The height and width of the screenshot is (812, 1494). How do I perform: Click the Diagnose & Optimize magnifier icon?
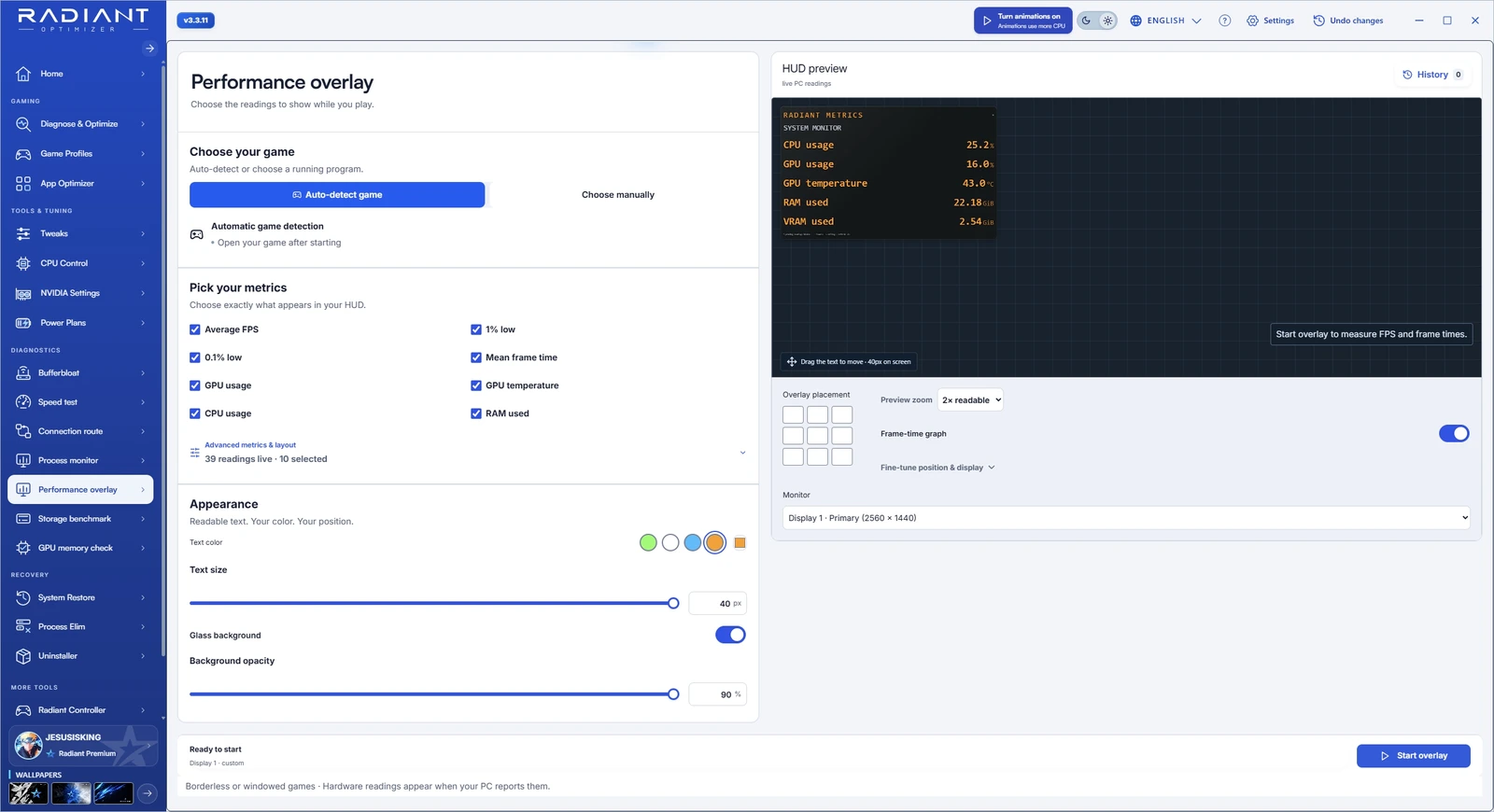[23, 123]
